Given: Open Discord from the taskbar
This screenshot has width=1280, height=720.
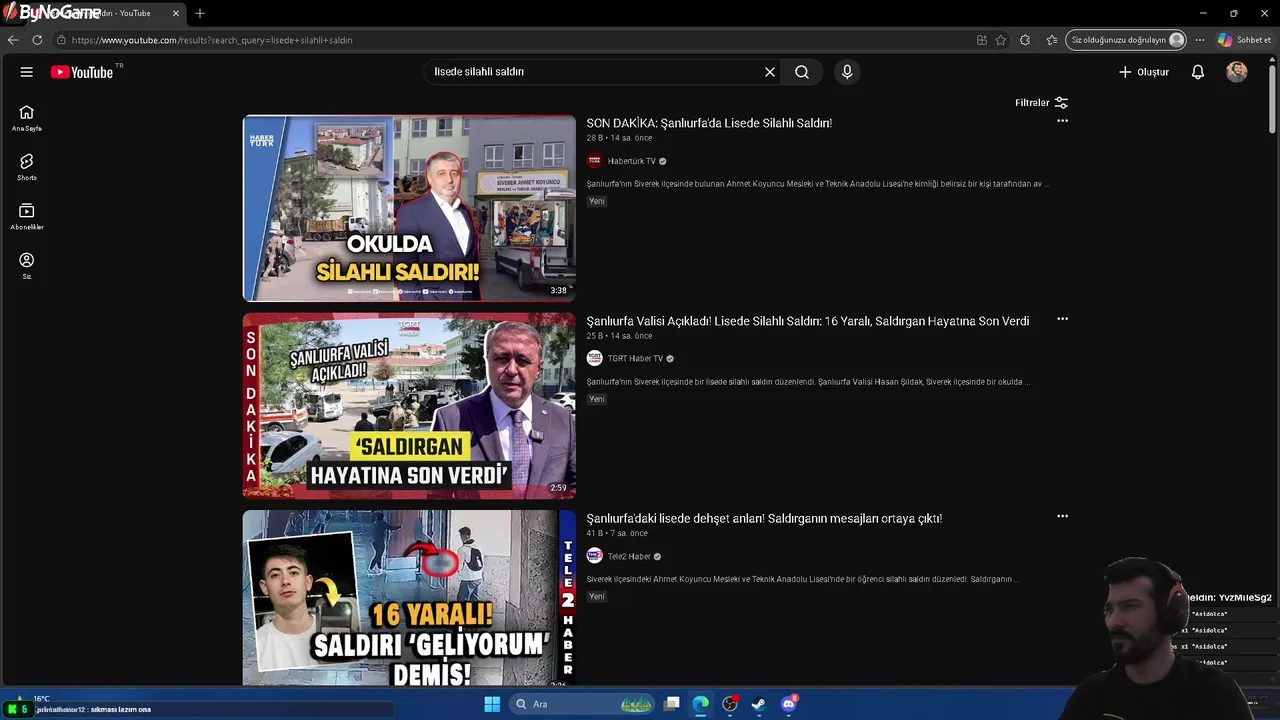Looking at the screenshot, I should click(x=789, y=704).
